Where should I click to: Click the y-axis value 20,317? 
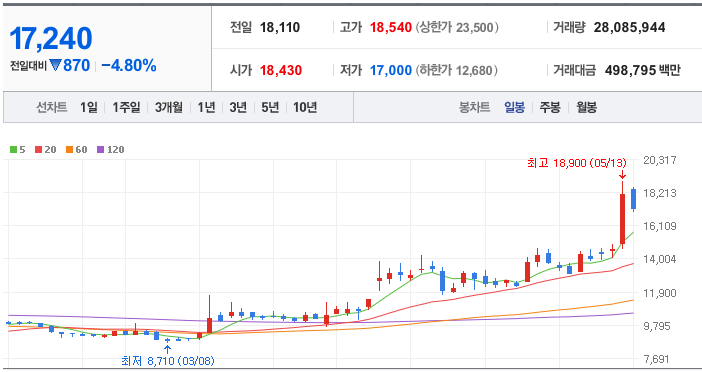tap(660, 160)
